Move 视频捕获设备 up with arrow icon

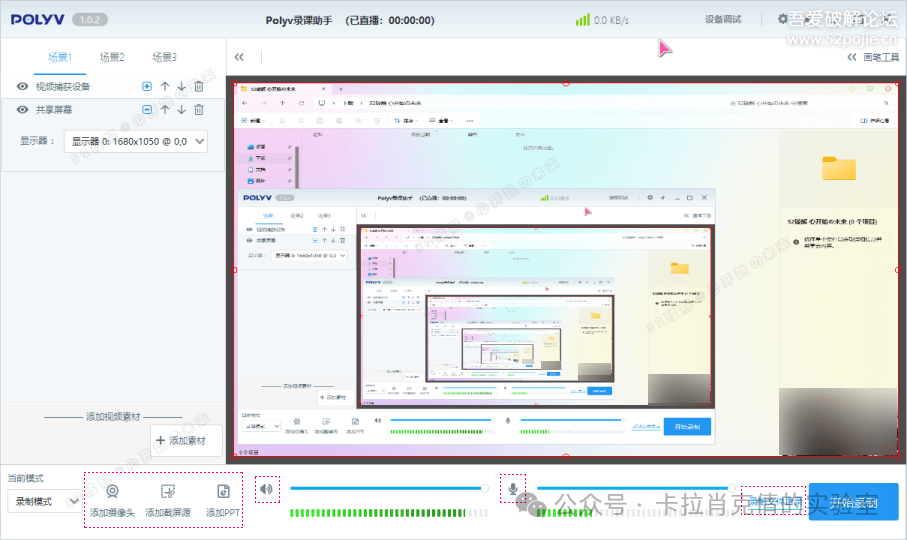[165, 87]
